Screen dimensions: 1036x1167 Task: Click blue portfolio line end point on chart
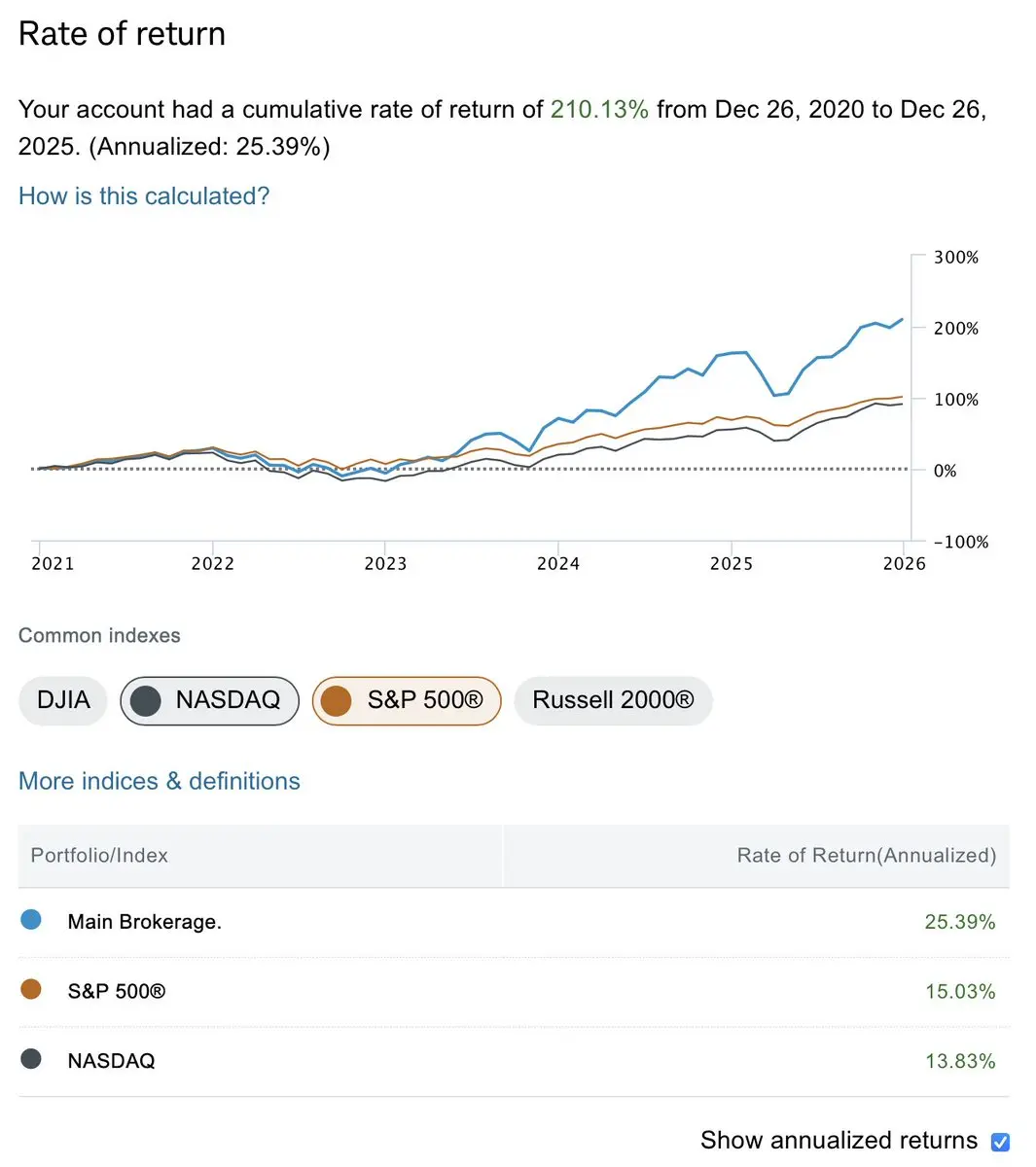coord(902,319)
